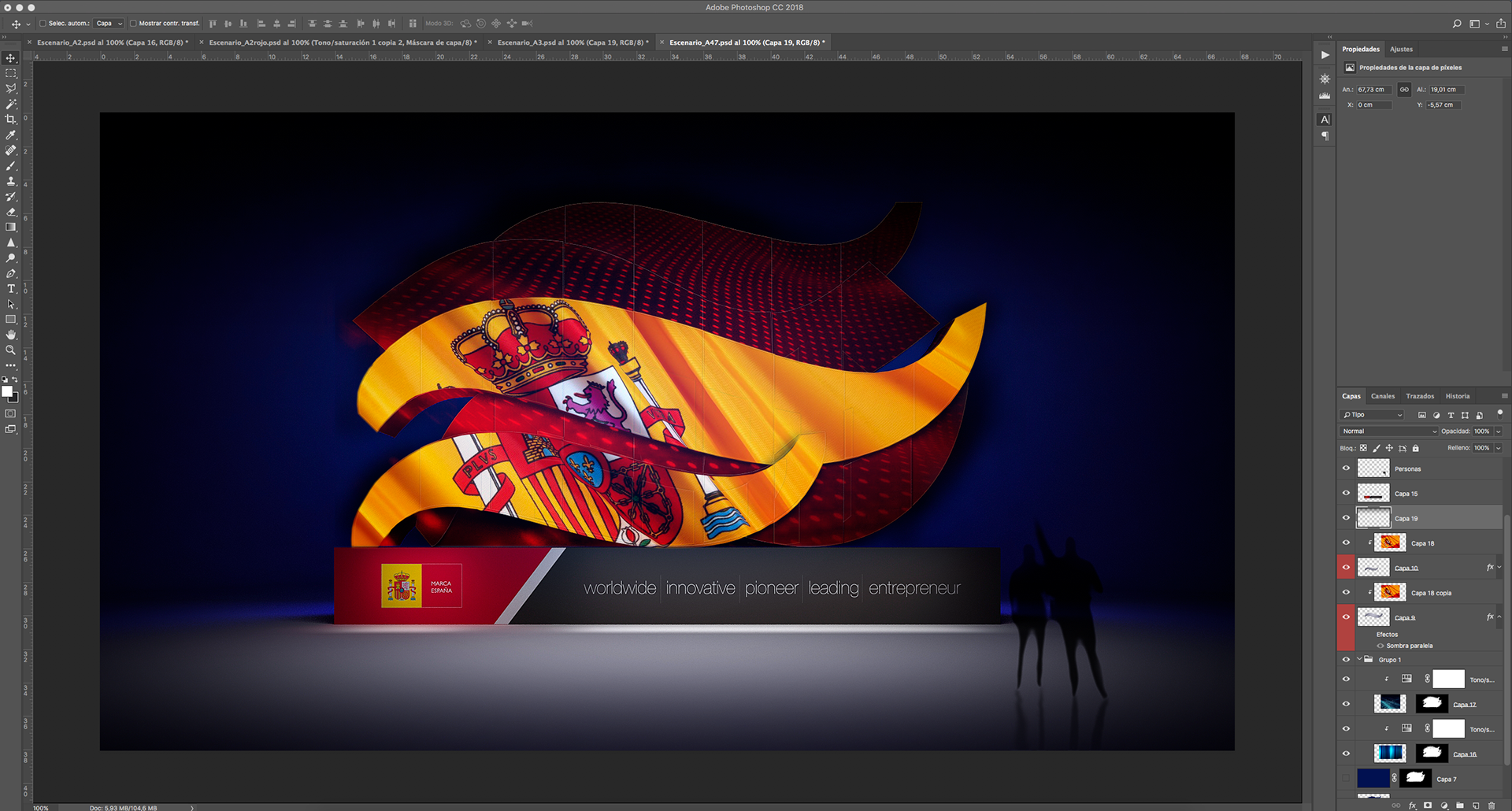This screenshot has height=811, width=1512.
Task: Switch to the Ajustes panel tab
Action: pos(1401,49)
